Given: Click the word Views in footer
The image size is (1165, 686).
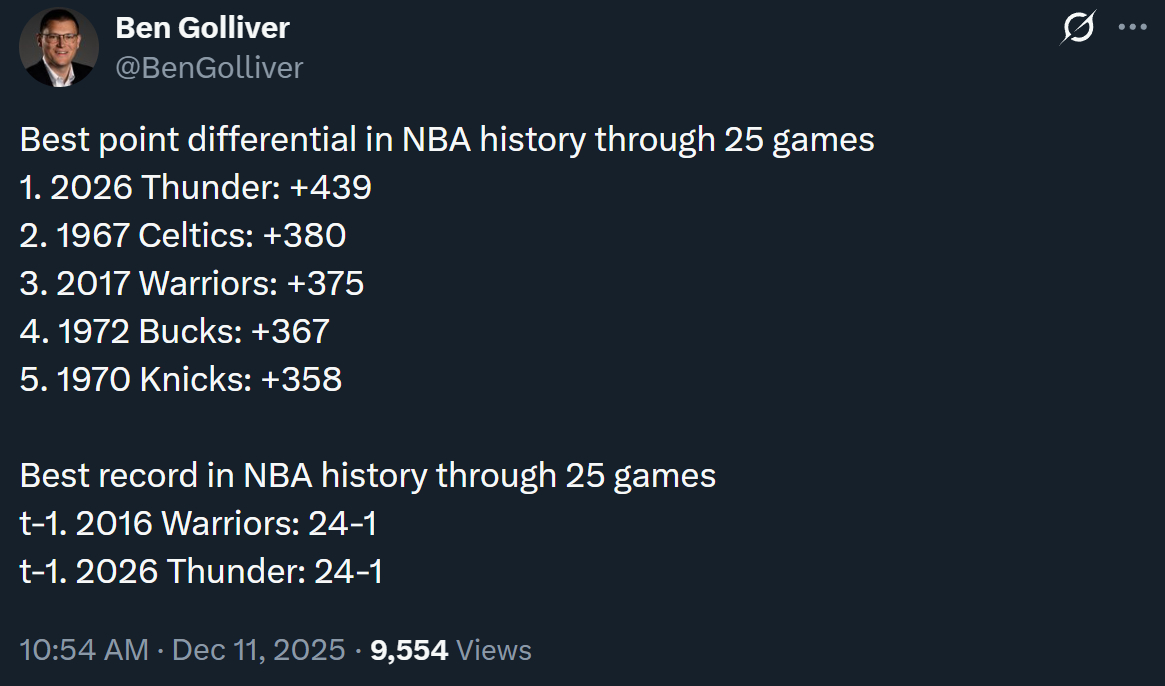Looking at the screenshot, I should [494, 650].
